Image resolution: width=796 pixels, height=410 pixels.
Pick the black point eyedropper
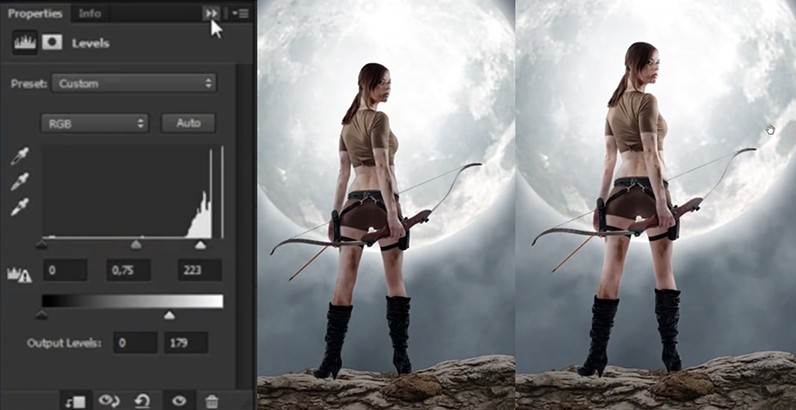(x=20, y=156)
